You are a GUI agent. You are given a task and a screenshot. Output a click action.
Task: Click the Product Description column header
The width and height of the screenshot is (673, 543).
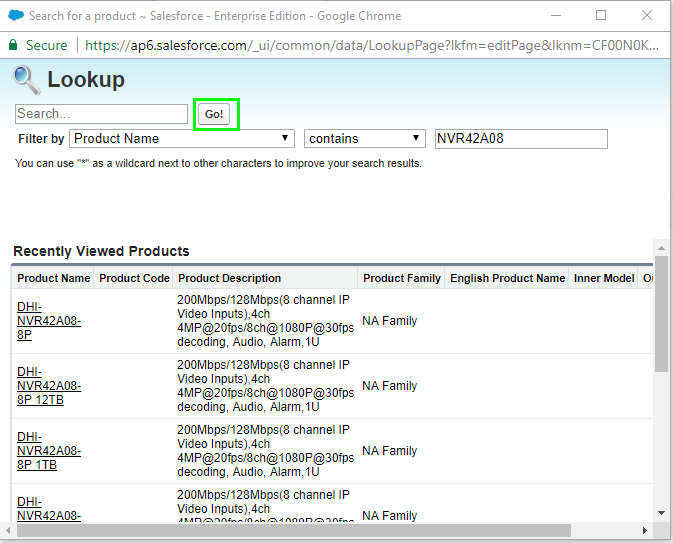pos(230,278)
